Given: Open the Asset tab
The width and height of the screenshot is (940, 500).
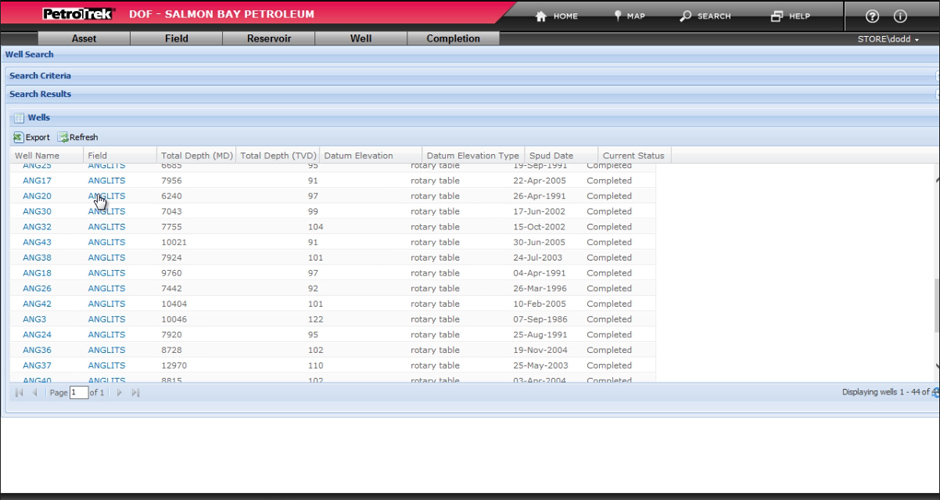Looking at the screenshot, I should [x=84, y=39].
